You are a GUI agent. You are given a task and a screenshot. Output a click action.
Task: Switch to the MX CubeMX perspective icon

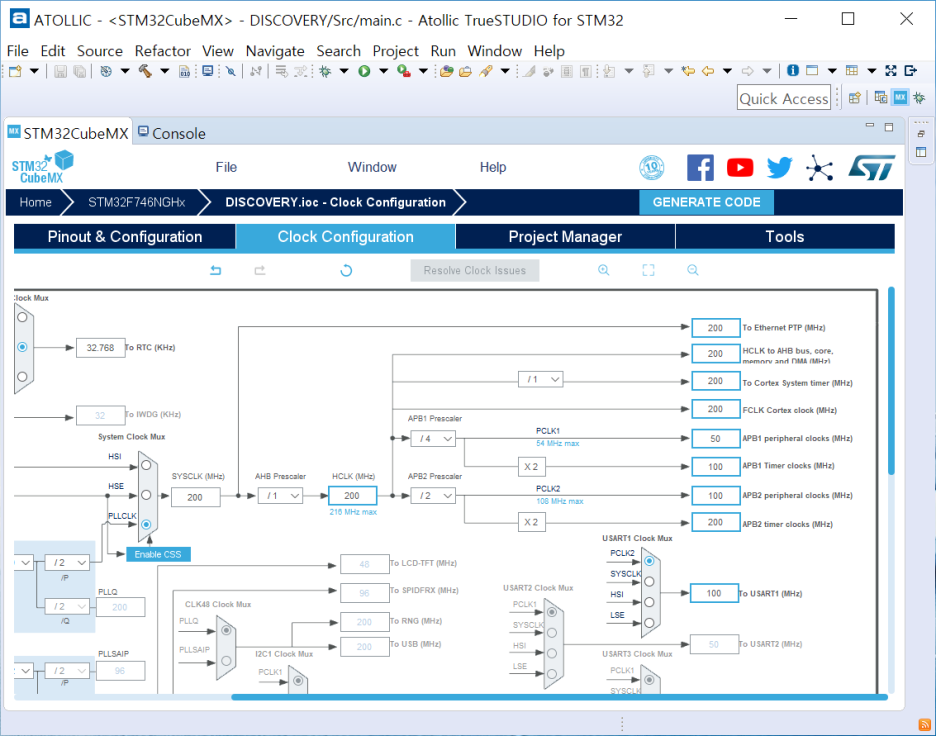pyautogui.click(x=900, y=97)
